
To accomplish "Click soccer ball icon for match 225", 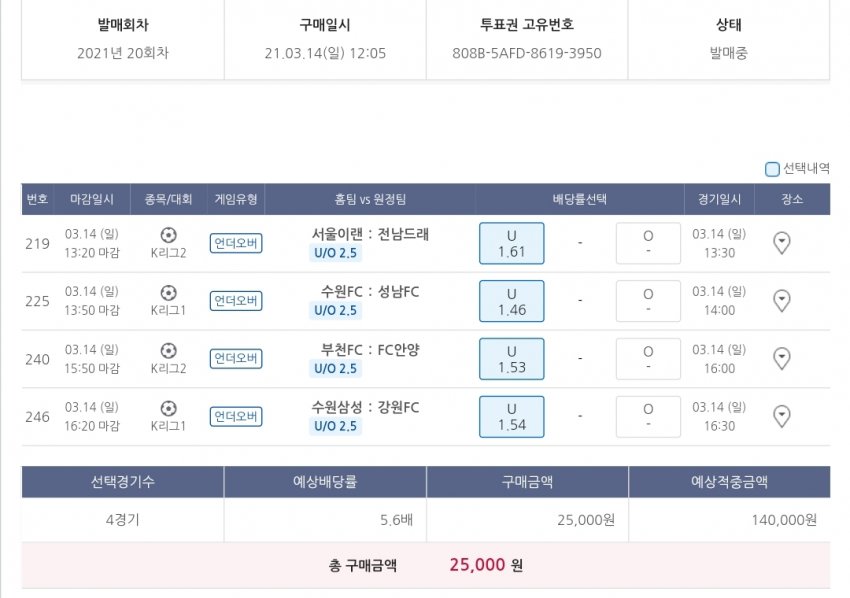I will click(x=168, y=293).
